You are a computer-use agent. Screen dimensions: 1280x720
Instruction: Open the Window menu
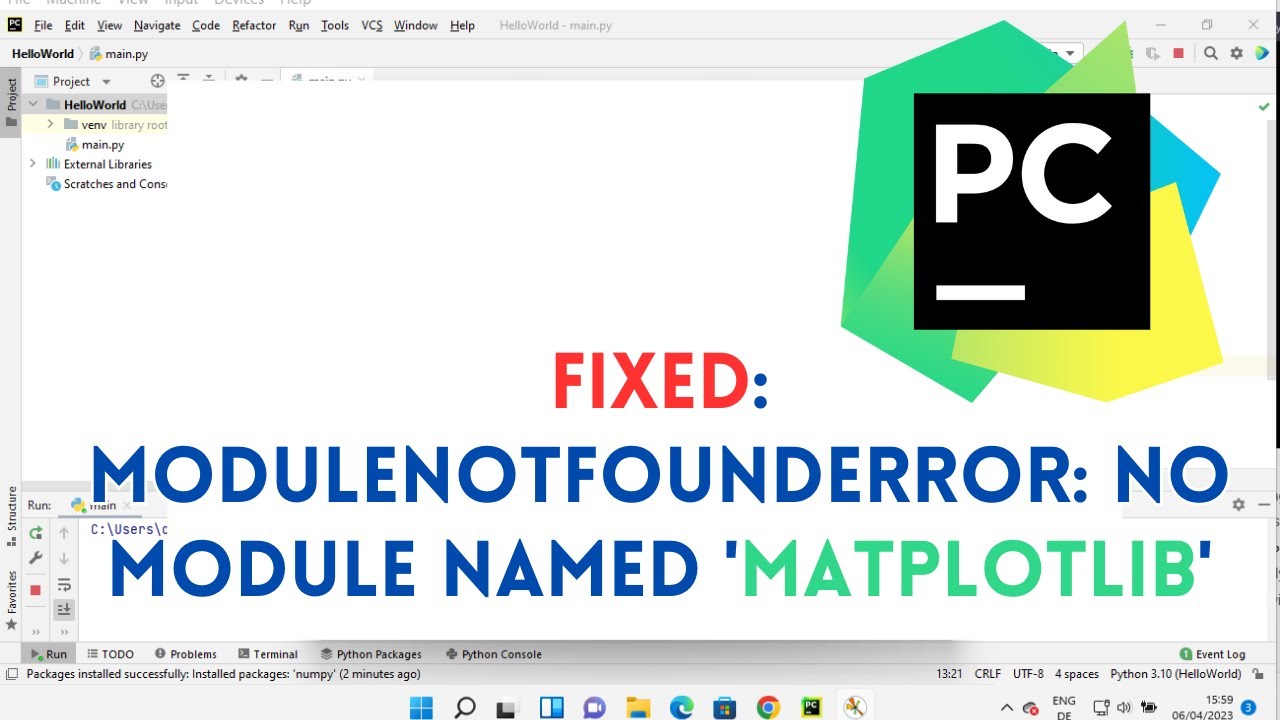coord(415,25)
